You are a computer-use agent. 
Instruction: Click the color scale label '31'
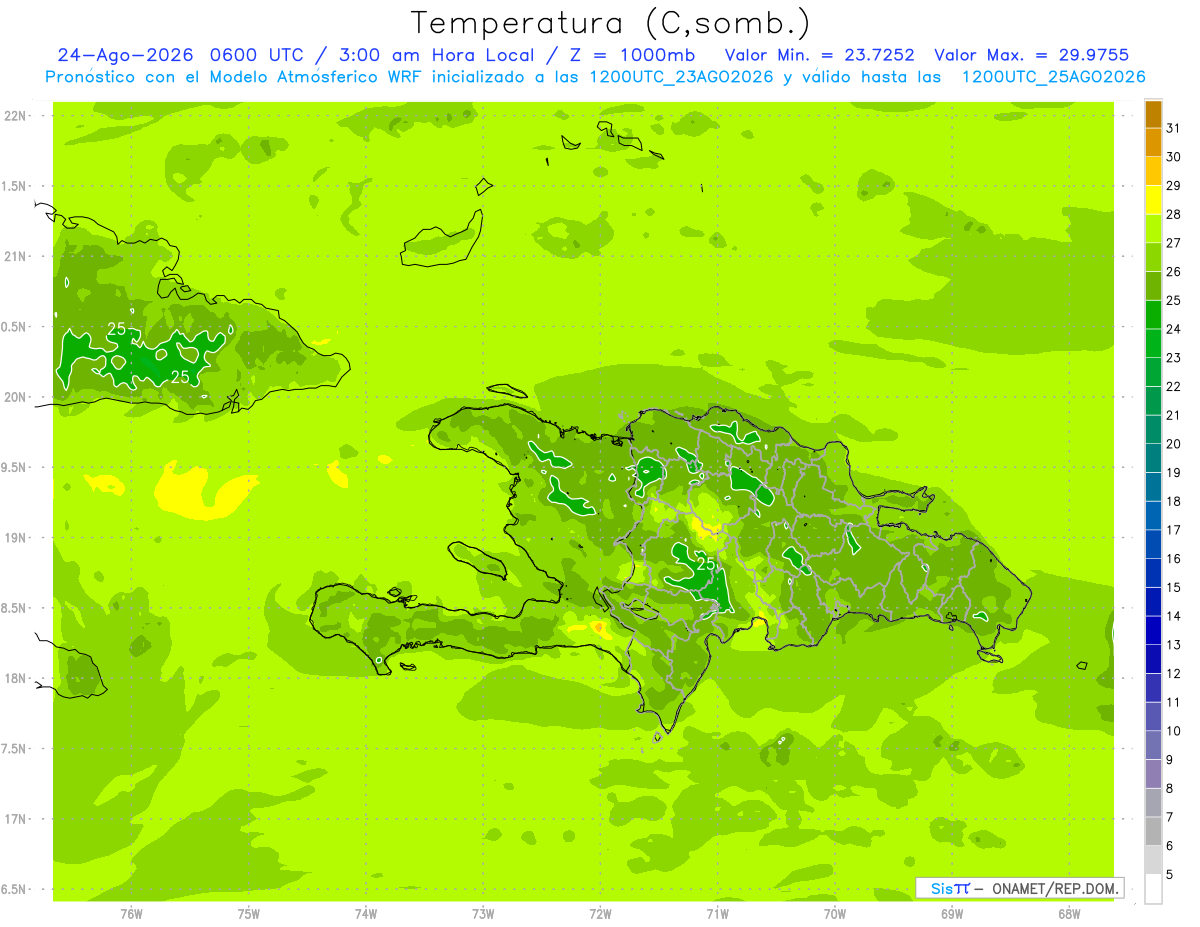coord(1174,128)
